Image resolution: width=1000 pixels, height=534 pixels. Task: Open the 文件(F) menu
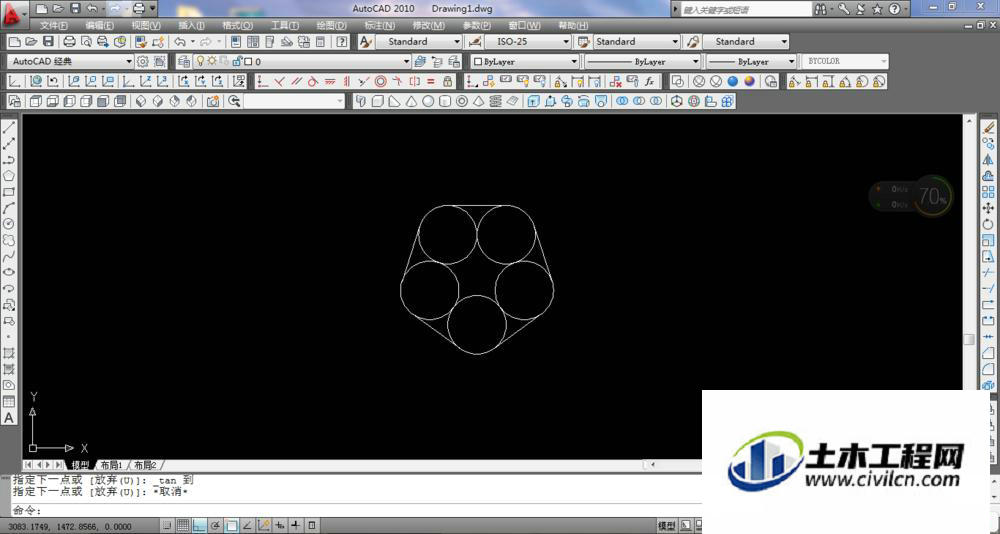click(x=54, y=26)
